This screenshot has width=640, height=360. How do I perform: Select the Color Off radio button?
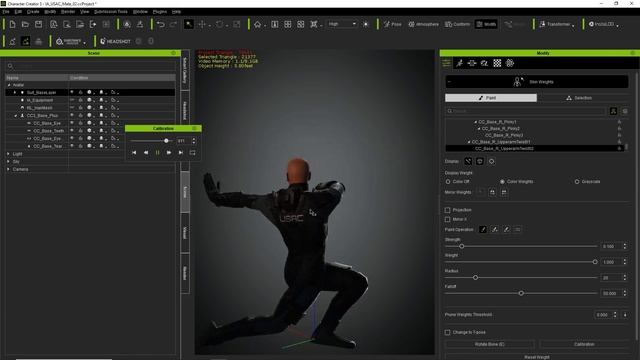click(x=448, y=182)
